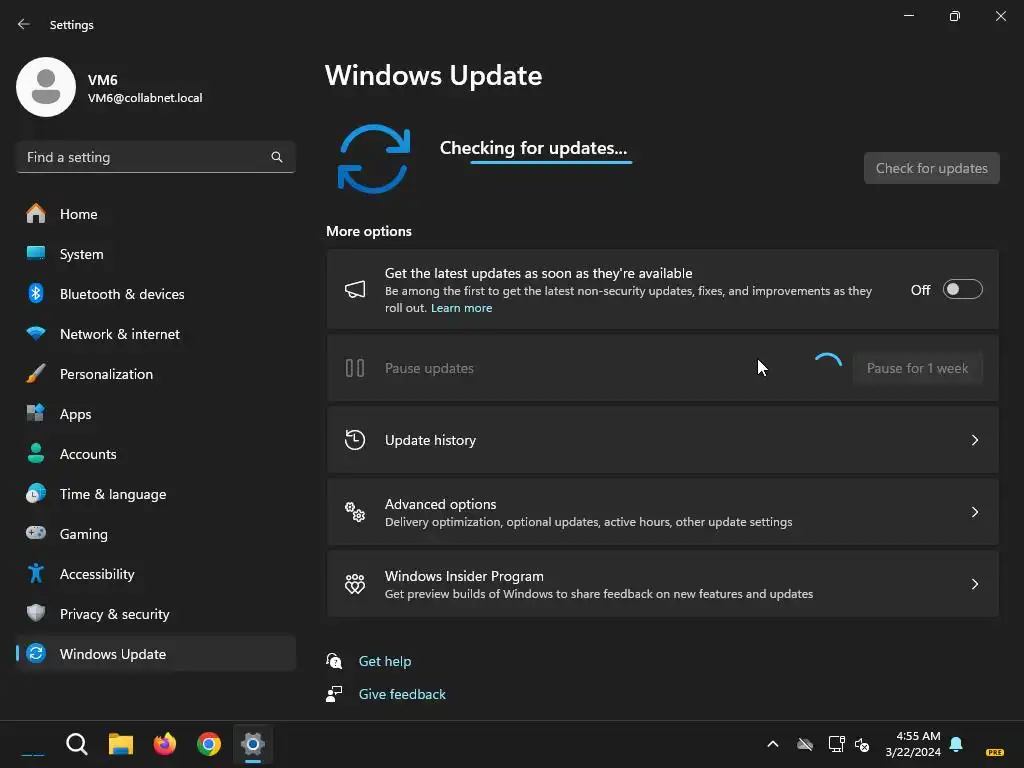Screen dimensions: 1024x768
Task: Click the Time & language clock icon
Action: pos(36,494)
